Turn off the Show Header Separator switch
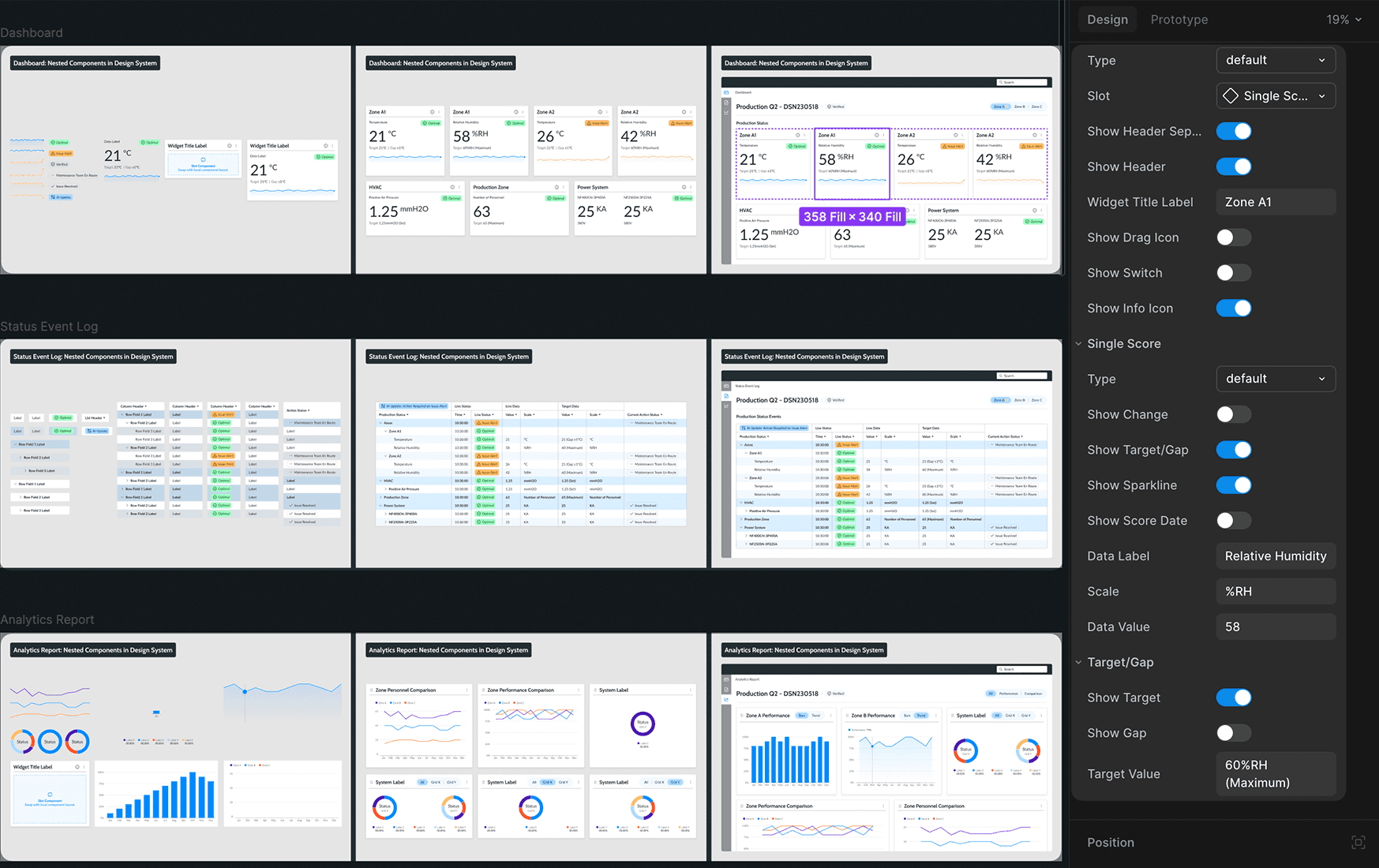The width and height of the screenshot is (1379, 868). click(x=1234, y=131)
